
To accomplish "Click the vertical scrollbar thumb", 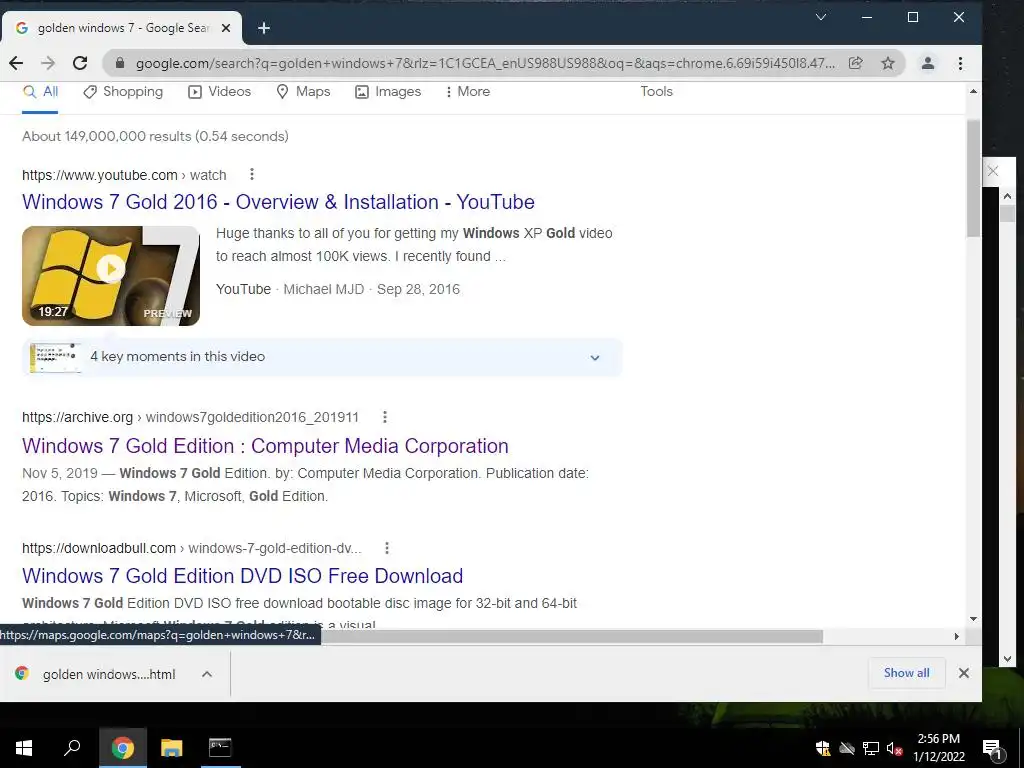I will [973, 178].
